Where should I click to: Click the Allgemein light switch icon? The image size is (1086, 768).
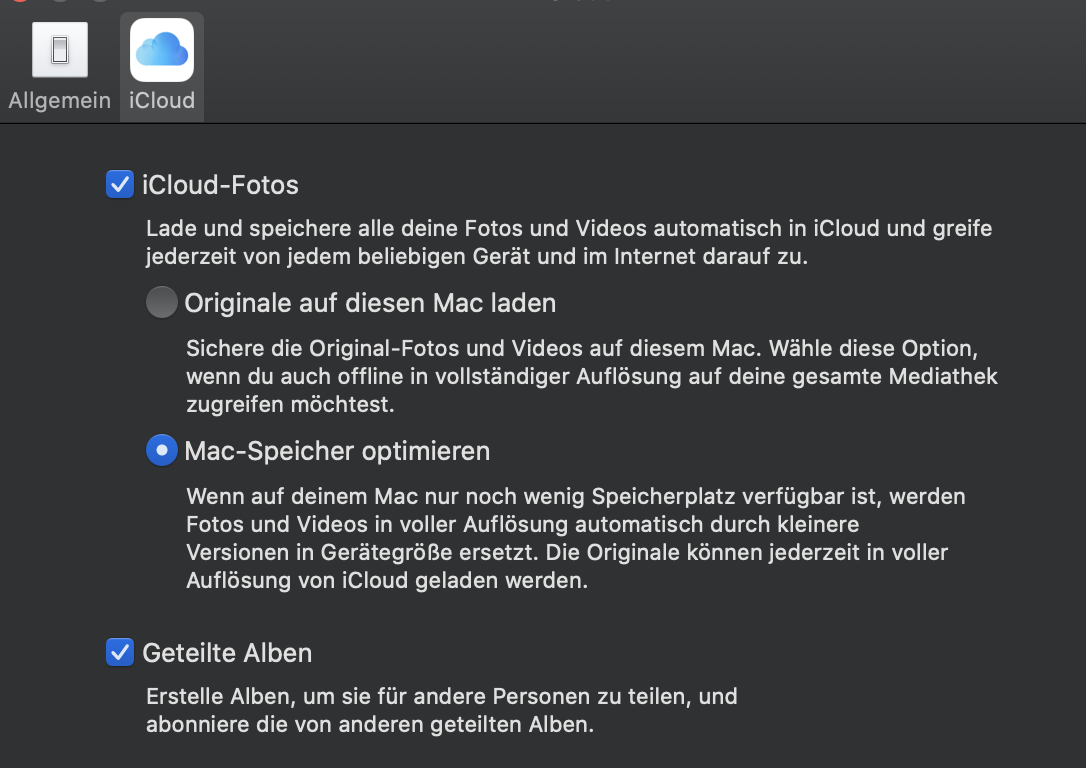[60, 50]
